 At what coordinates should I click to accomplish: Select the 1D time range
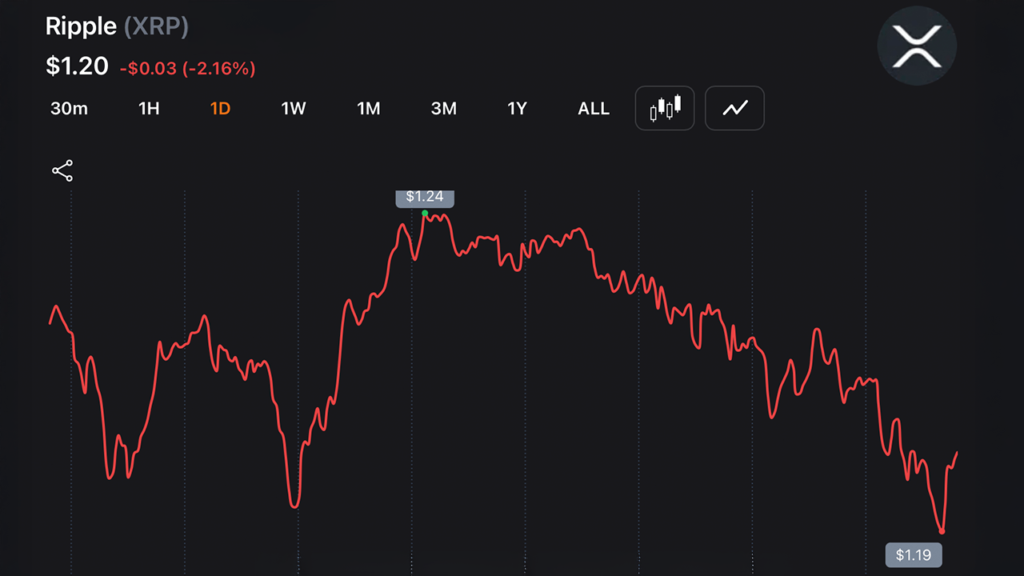(220, 108)
